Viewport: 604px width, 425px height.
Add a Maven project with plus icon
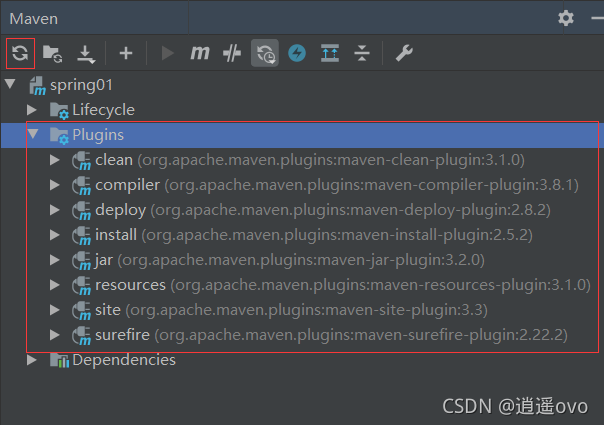click(126, 53)
